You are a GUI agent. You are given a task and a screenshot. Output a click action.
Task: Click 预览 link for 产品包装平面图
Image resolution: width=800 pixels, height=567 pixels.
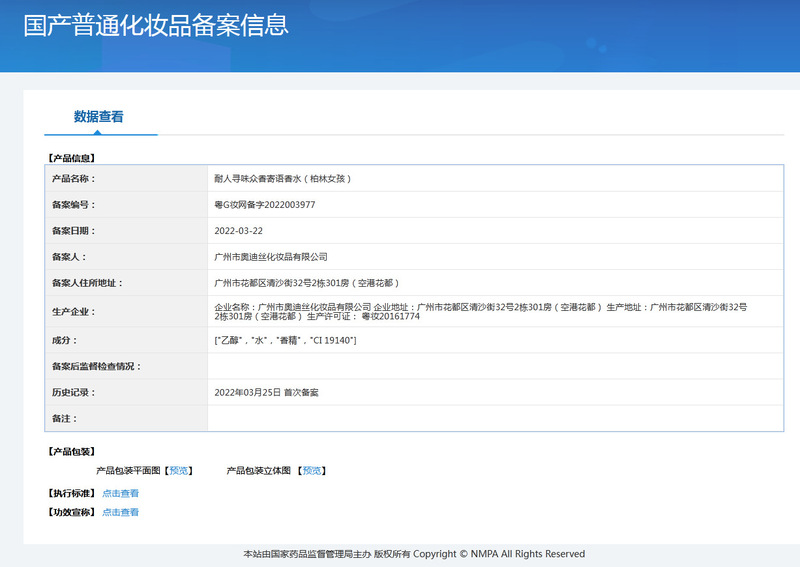[179, 470]
